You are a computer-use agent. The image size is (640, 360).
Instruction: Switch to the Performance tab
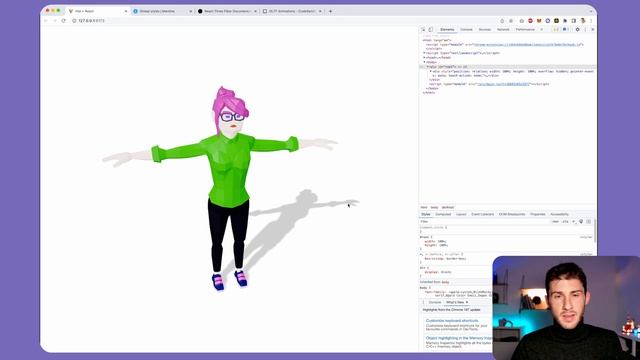pyautogui.click(x=525, y=29)
